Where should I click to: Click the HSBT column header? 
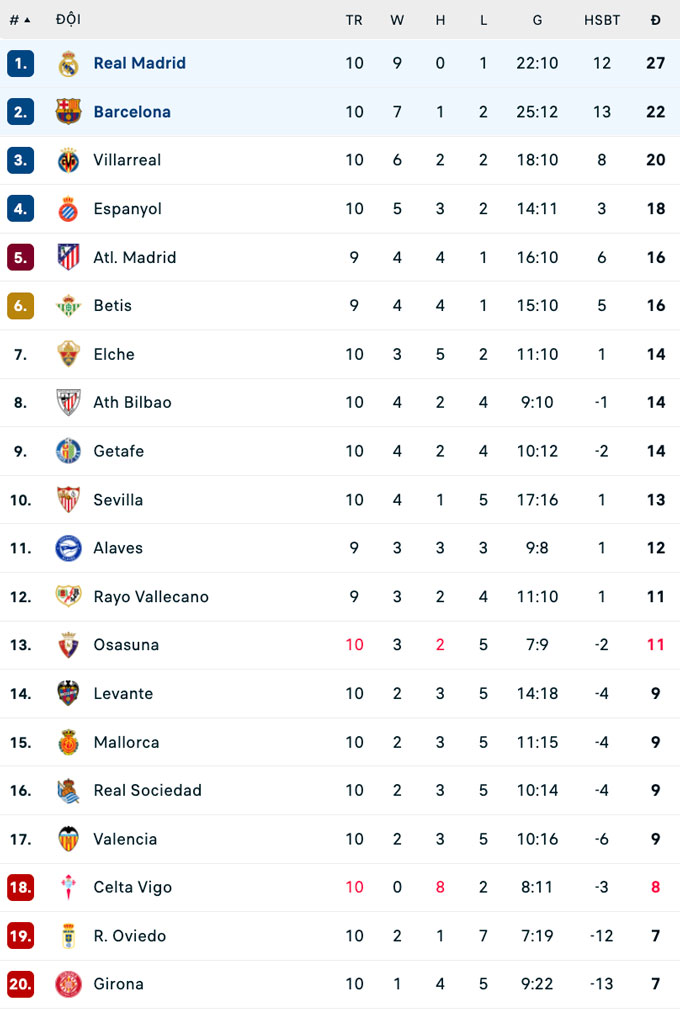(x=602, y=20)
